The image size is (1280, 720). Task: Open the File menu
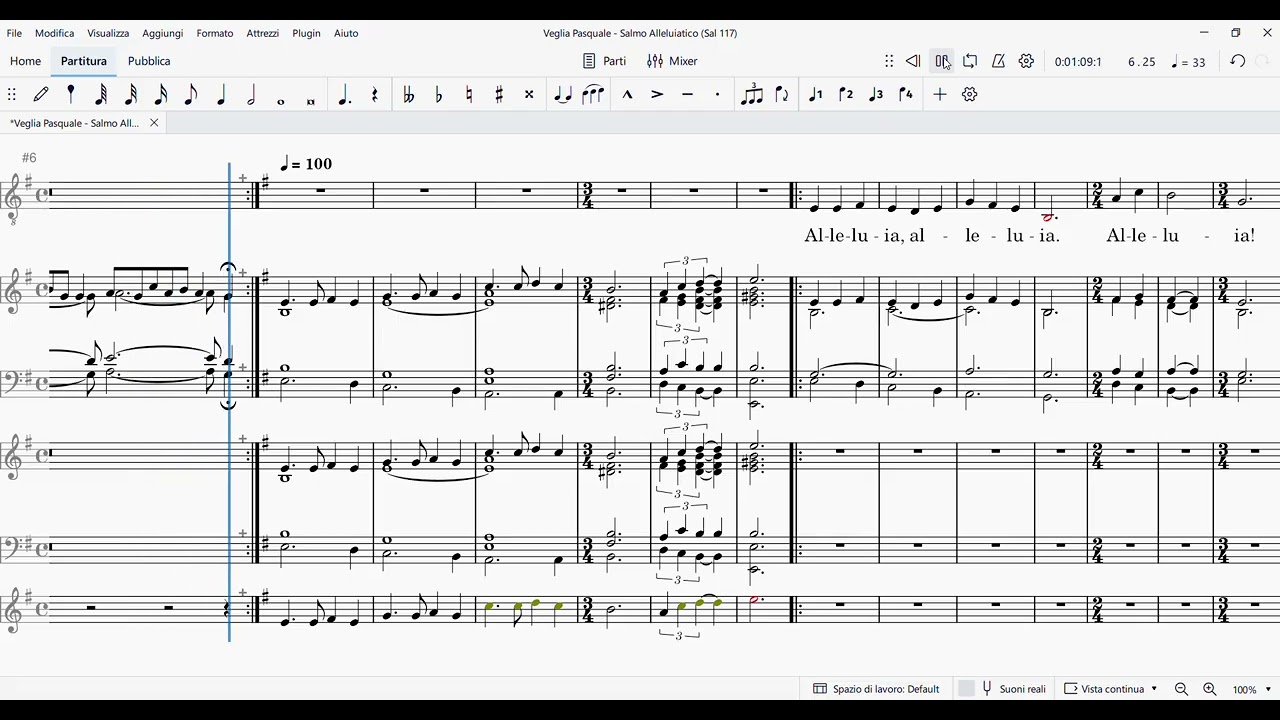pyautogui.click(x=14, y=33)
